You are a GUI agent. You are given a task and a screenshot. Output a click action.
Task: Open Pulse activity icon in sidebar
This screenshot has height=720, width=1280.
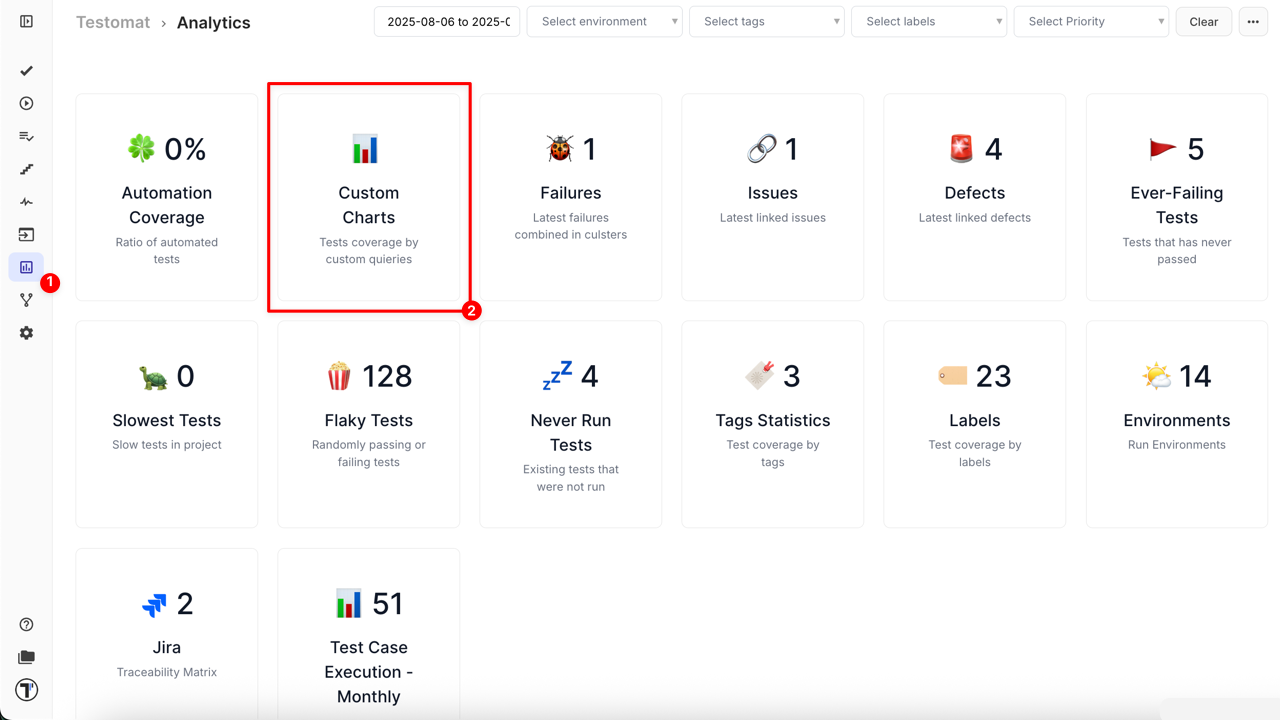[x=27, y=202]
